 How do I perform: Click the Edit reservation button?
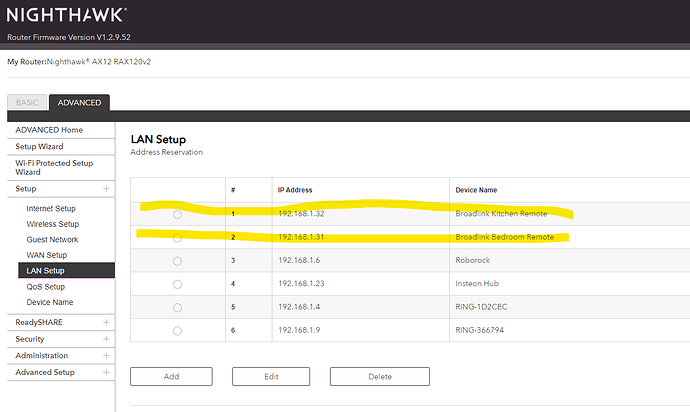[271, 376]
